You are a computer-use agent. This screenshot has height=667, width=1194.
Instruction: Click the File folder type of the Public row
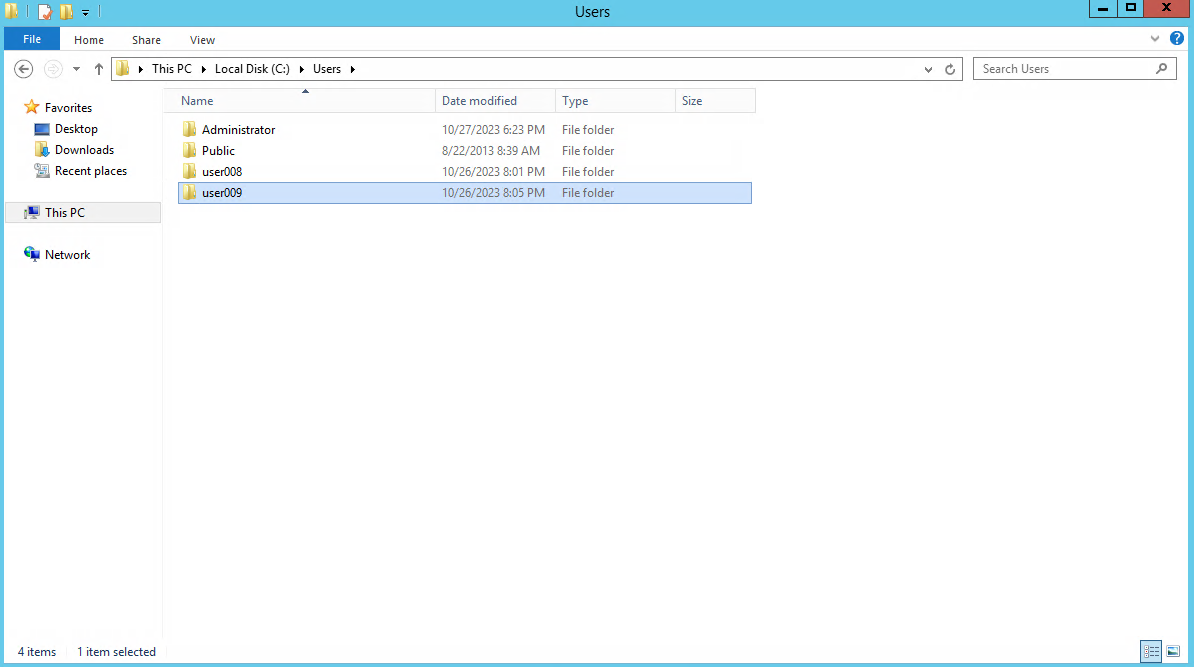point(588,151)
